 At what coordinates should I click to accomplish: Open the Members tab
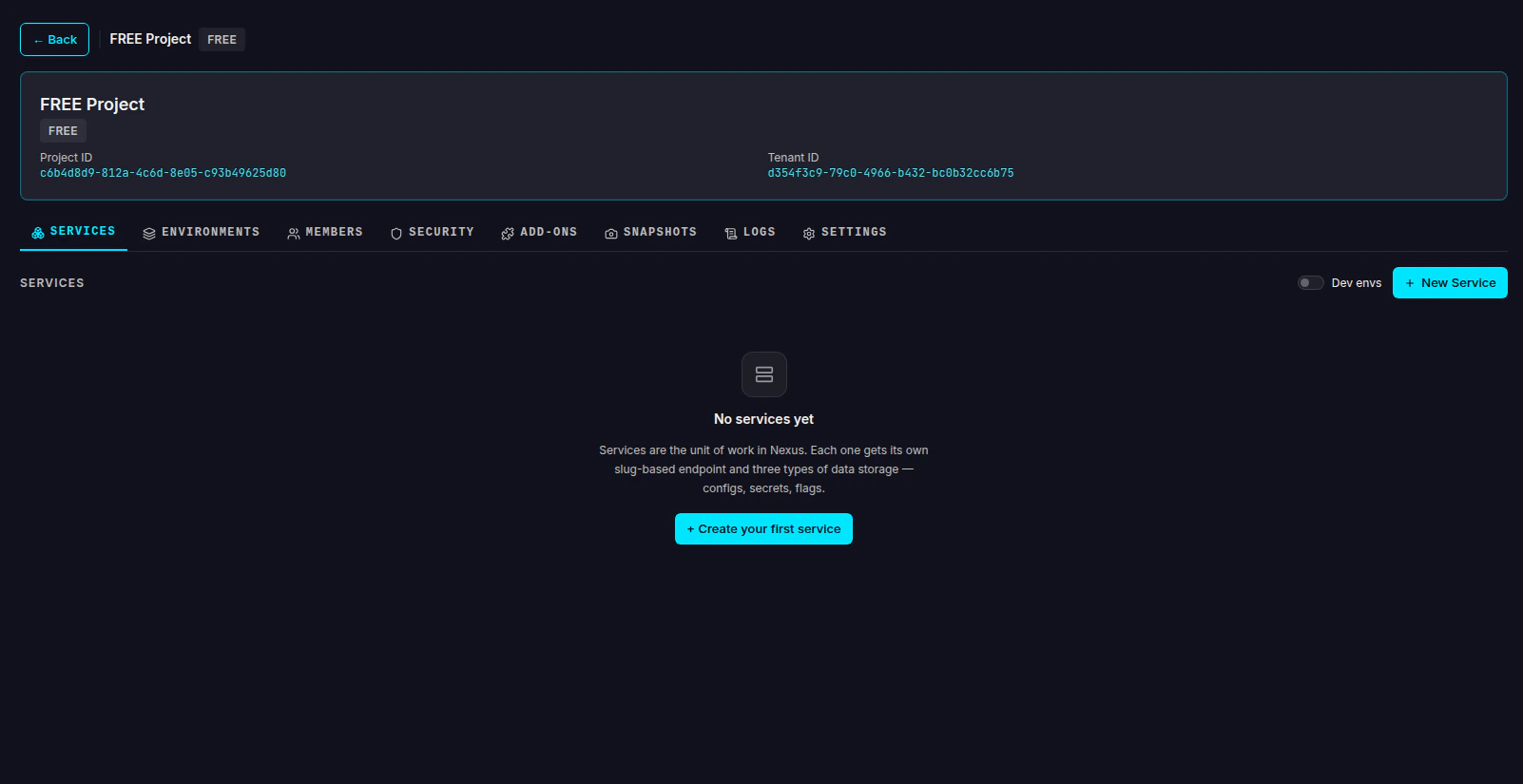pos(325,233)
